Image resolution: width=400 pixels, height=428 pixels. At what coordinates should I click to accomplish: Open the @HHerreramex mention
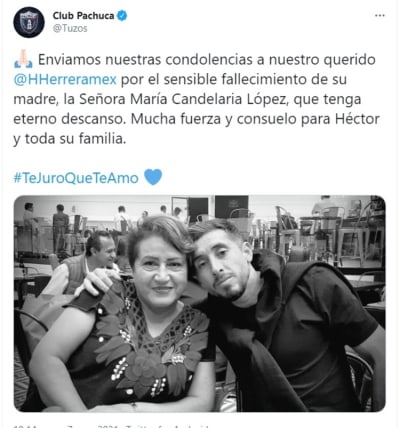coord(65,80)
